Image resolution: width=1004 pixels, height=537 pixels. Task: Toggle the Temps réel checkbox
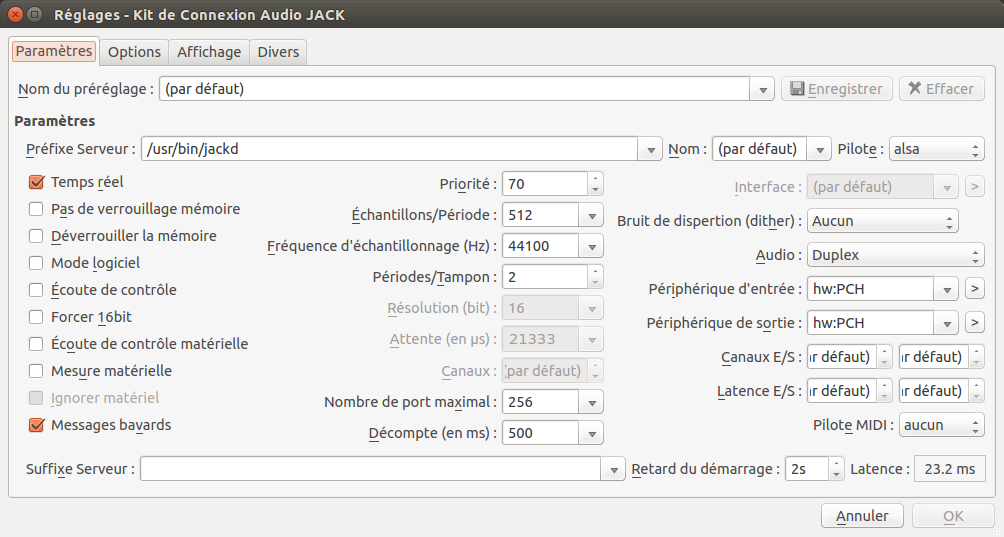coord(37,183)
